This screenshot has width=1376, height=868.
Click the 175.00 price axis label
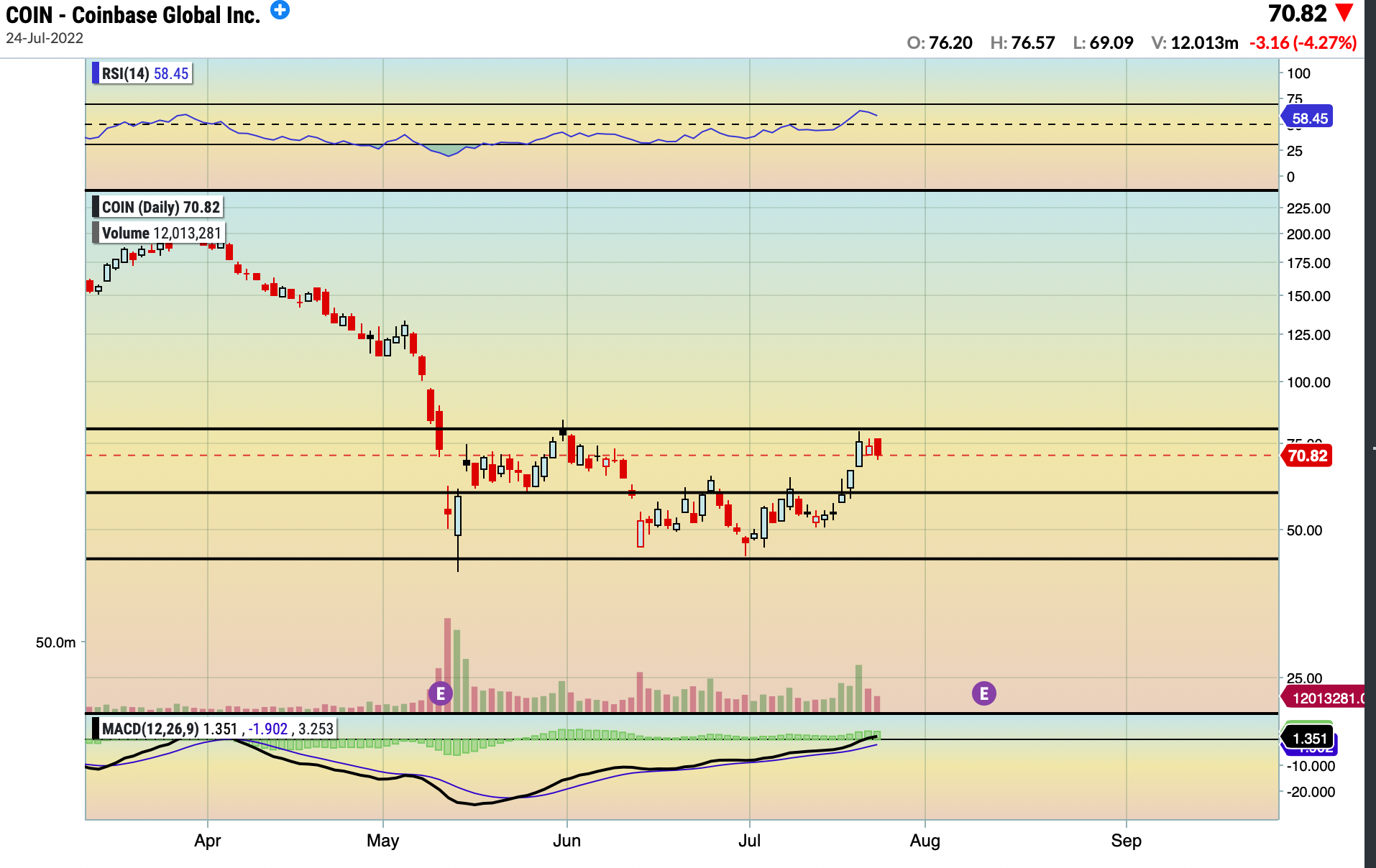pyautogui.click(x=1308, y=263)
